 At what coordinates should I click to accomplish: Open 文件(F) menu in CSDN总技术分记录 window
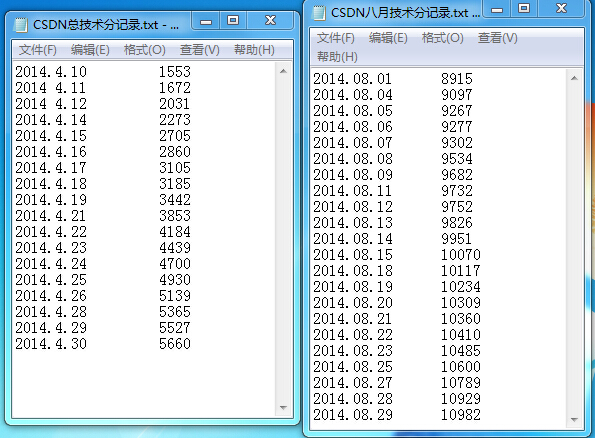pos(38,50)
